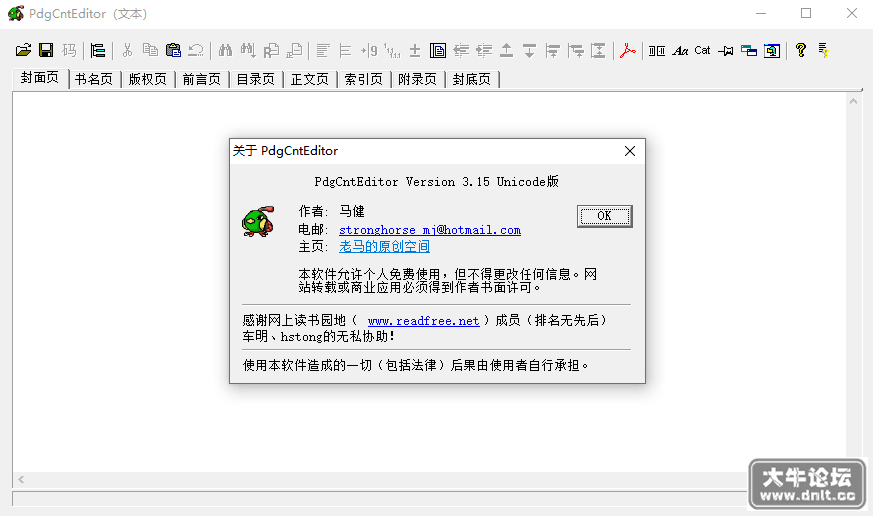Click the 码 encoding toolbar icon
Image resolution: width=873 pixels, height=516 pixels.
point(69,50)
